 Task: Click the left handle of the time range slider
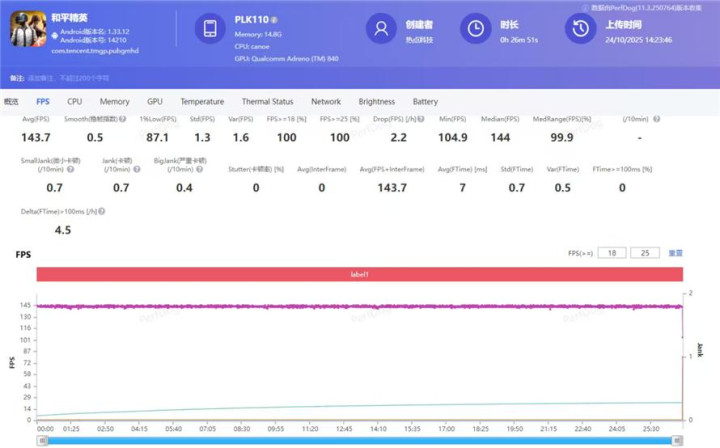pyautogui.click(x=42, y=441)
